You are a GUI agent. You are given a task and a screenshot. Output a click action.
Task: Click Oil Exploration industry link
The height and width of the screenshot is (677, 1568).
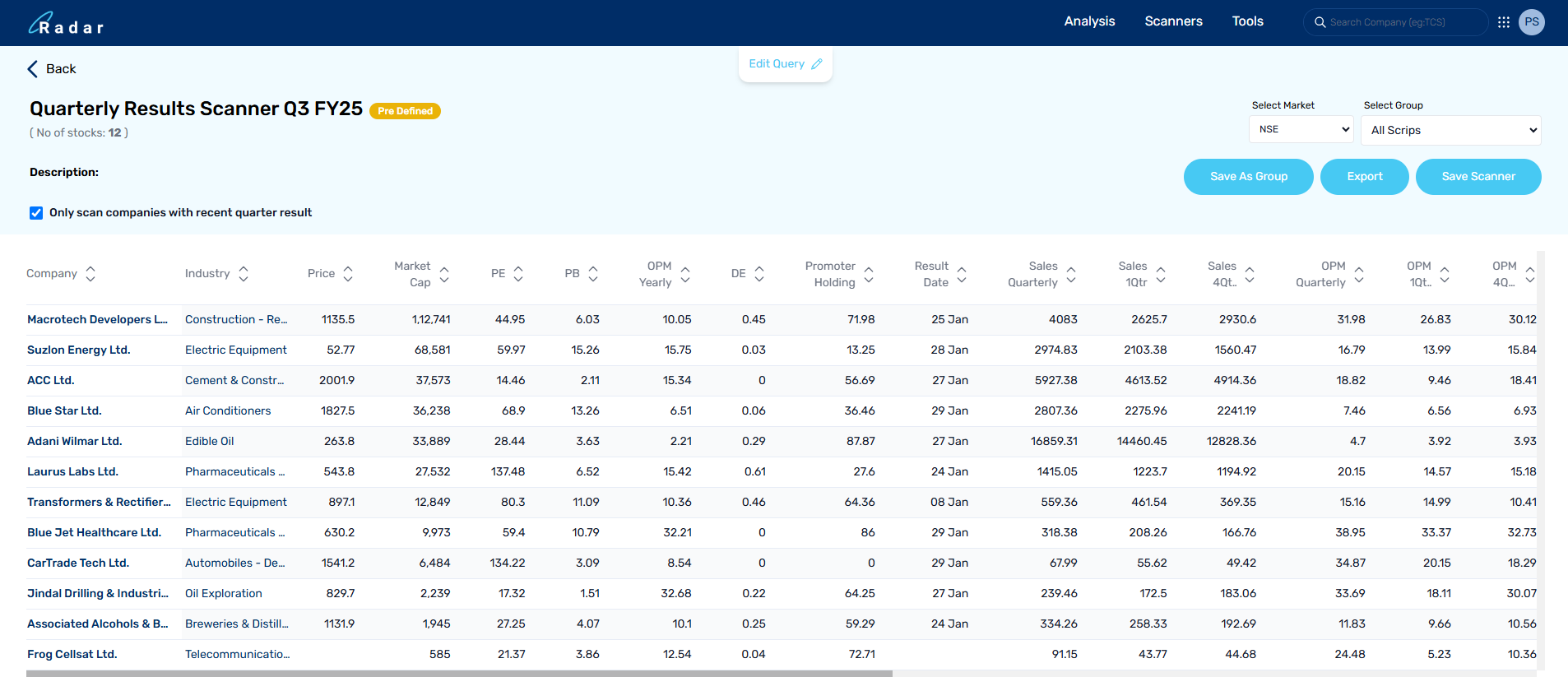(x=224, y=594)
